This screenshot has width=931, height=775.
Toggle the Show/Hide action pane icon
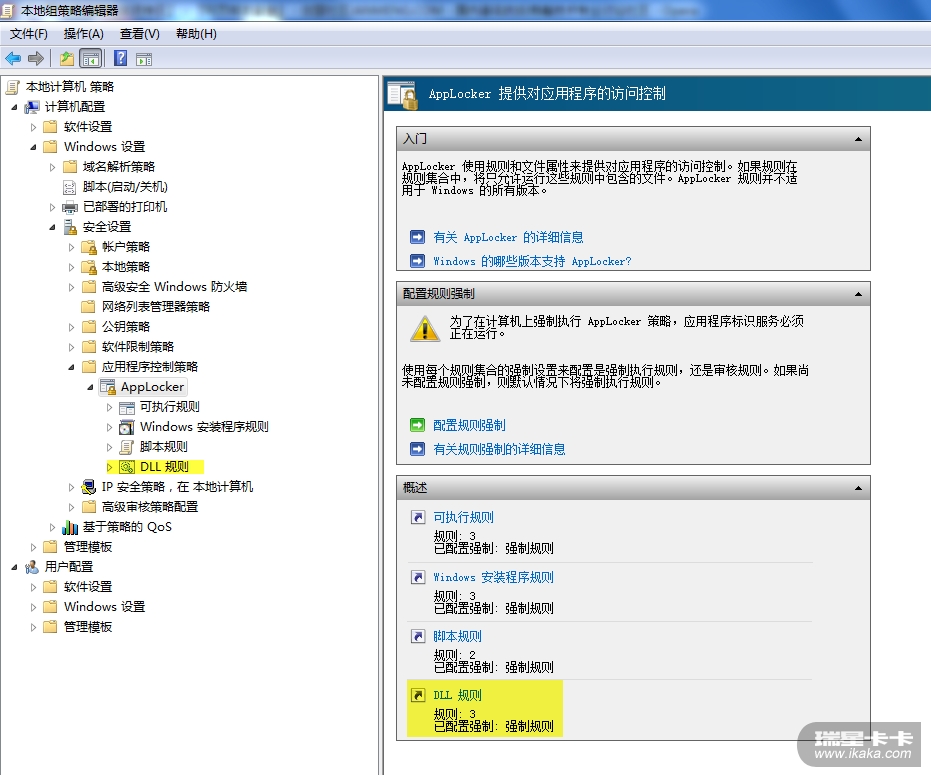click(144, 59)
